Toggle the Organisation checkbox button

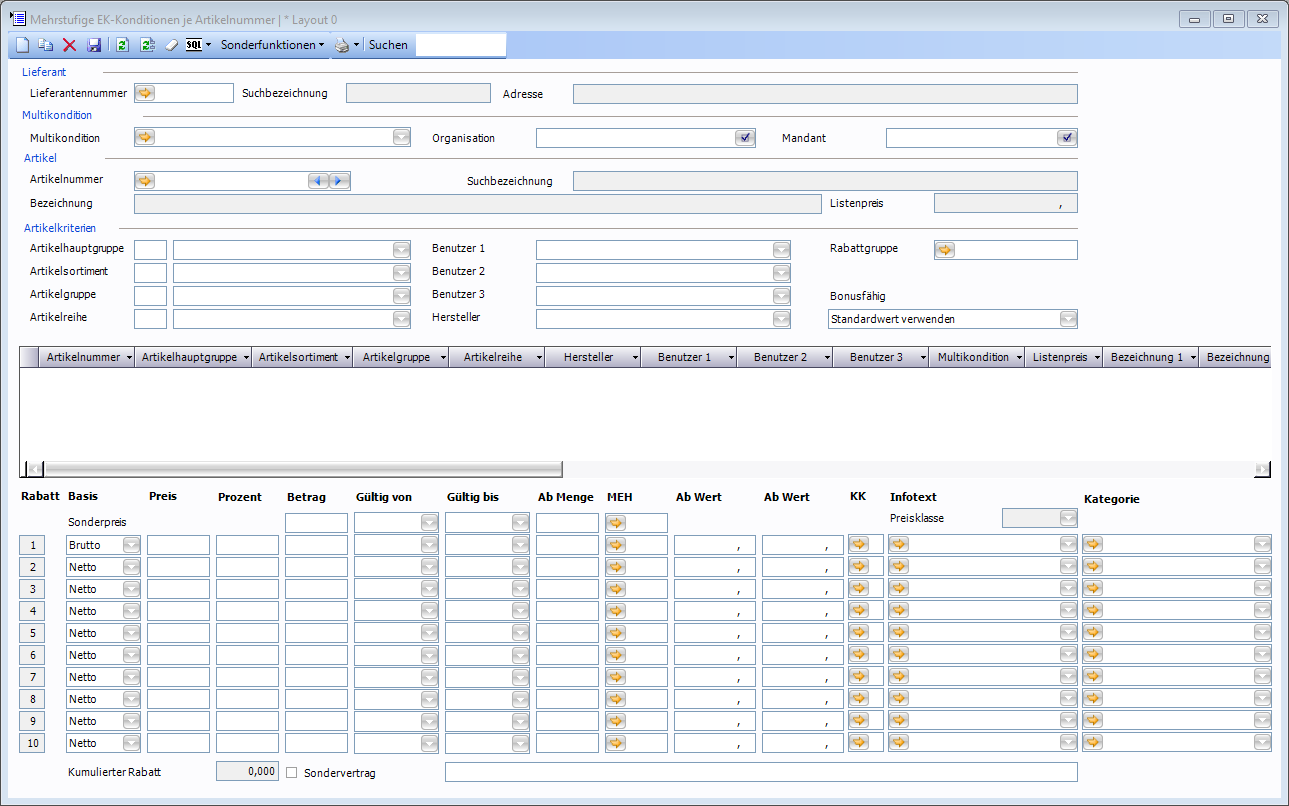(745, 138)
